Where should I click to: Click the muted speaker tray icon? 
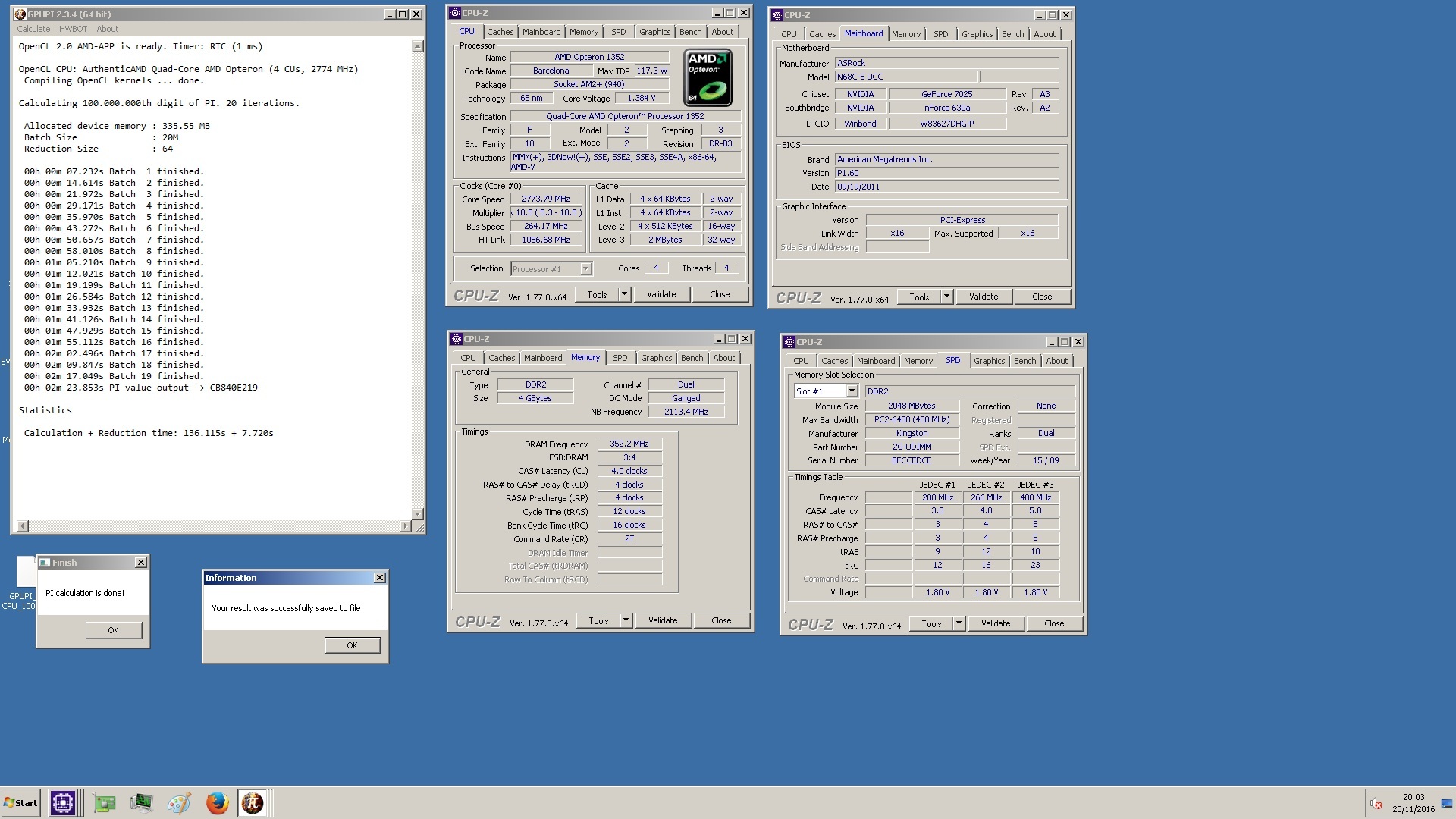tap(1376, 803)
